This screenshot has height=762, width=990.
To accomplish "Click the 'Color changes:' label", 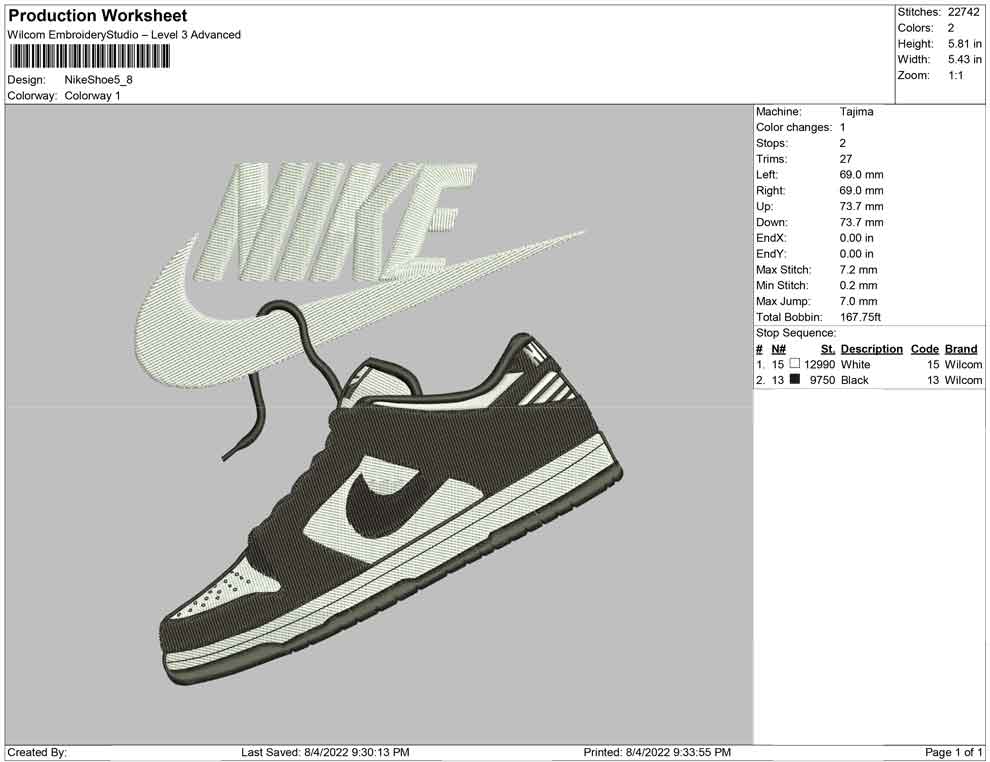I will pyautogui.click(x=794, y=128).
